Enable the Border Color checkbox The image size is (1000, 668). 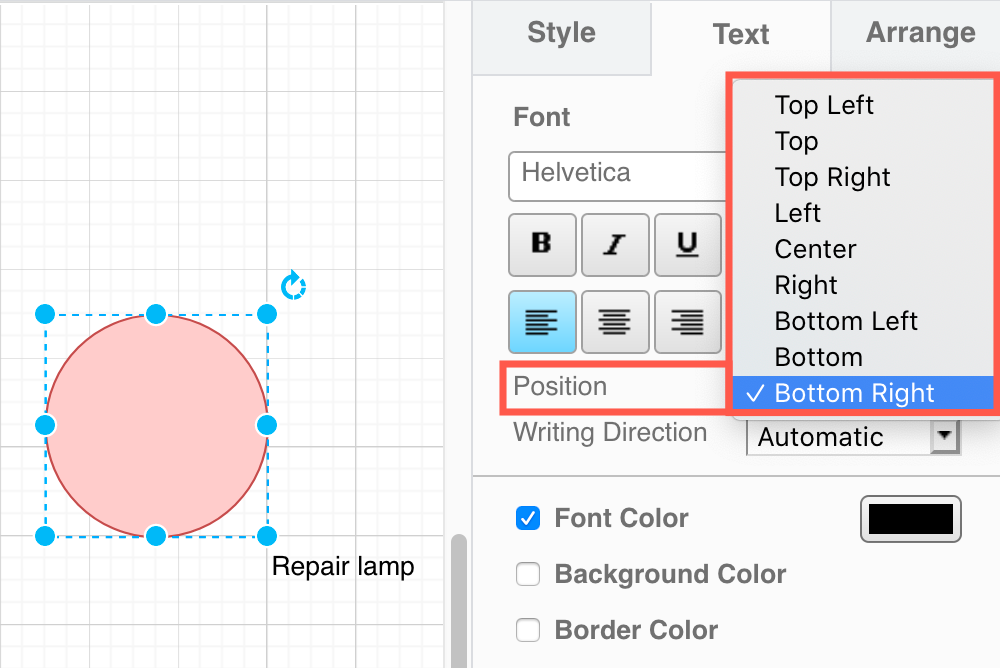tap(527, 630)
